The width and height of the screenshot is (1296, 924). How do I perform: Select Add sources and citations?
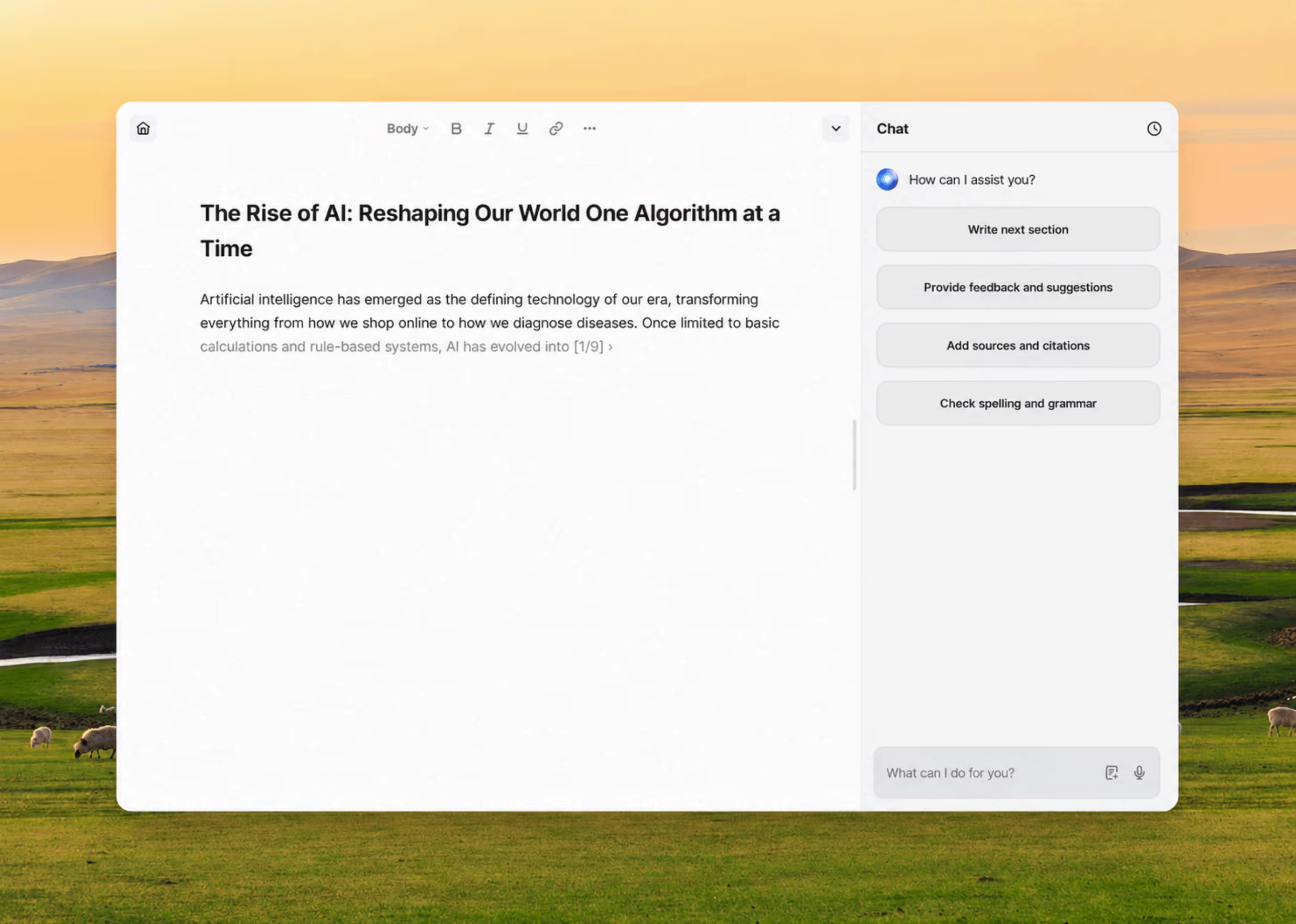click(1018, 345)
